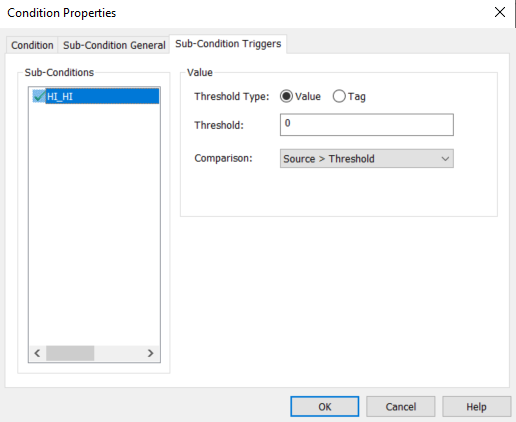Click the Comparison dropdown chevron arrow
The width and height of the screenshot is (516, 422).
[x=445, y=159]
